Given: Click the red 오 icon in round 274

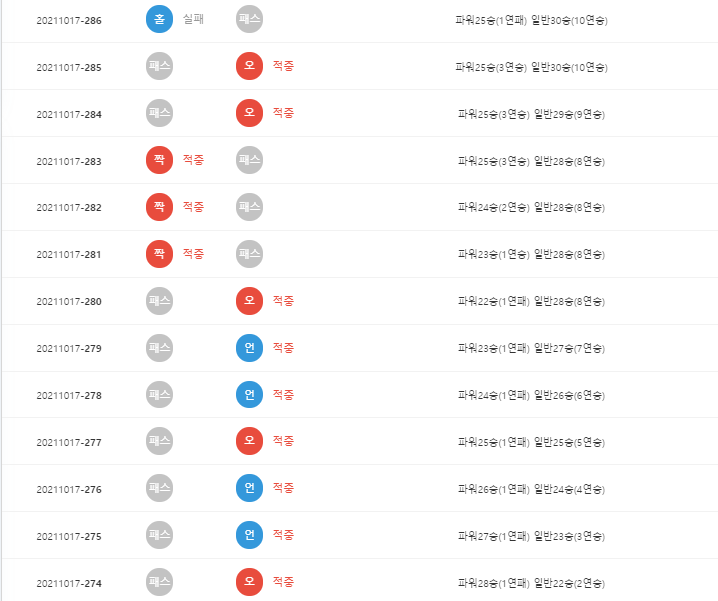Looking at the screenshot, I should [x=250, y=582].
